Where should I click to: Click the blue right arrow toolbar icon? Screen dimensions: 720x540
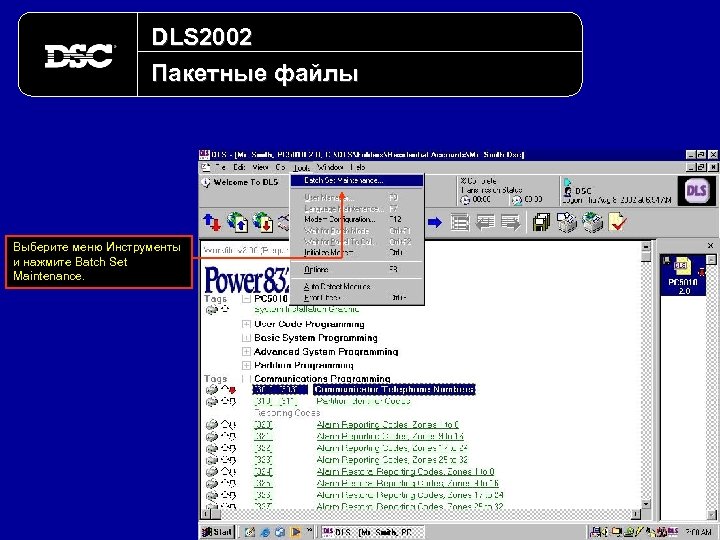pos(434,223)
